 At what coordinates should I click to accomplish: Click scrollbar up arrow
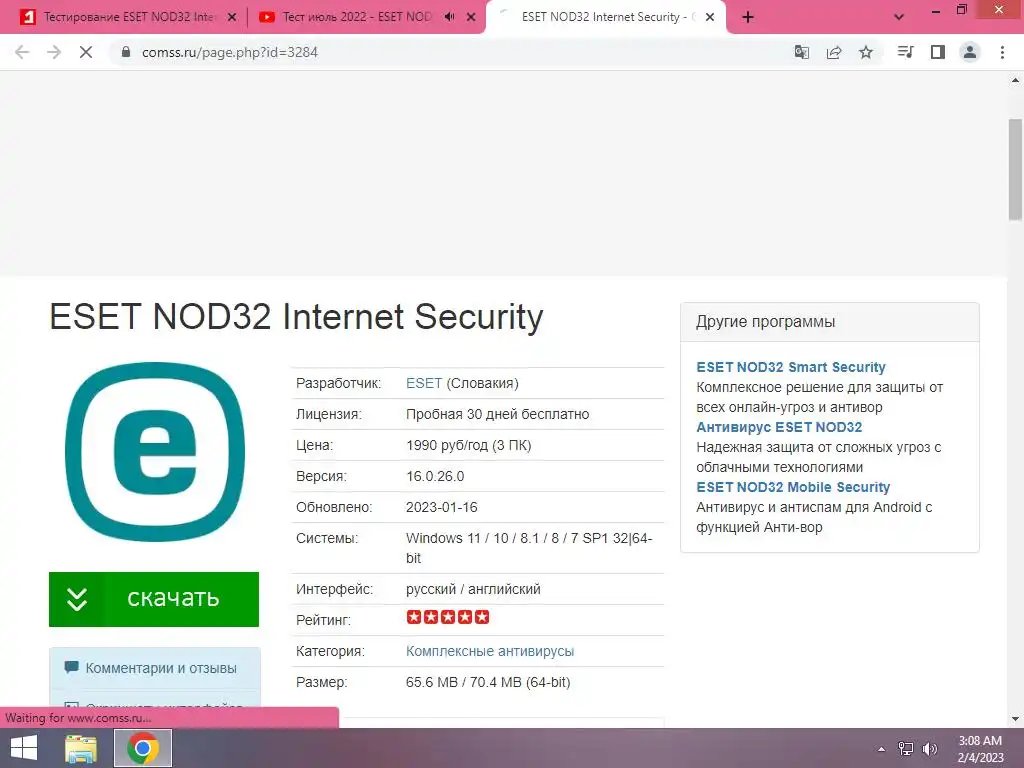pos(1015,80)
